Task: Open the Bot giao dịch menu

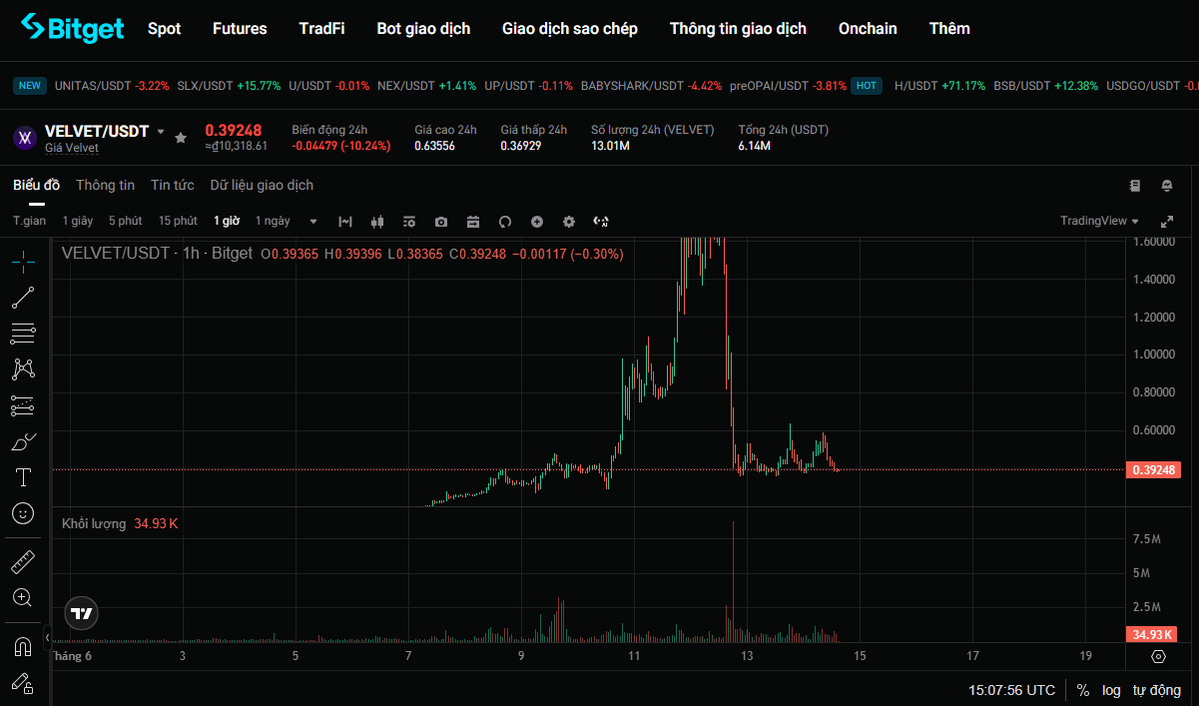Action: coord(424,28)
